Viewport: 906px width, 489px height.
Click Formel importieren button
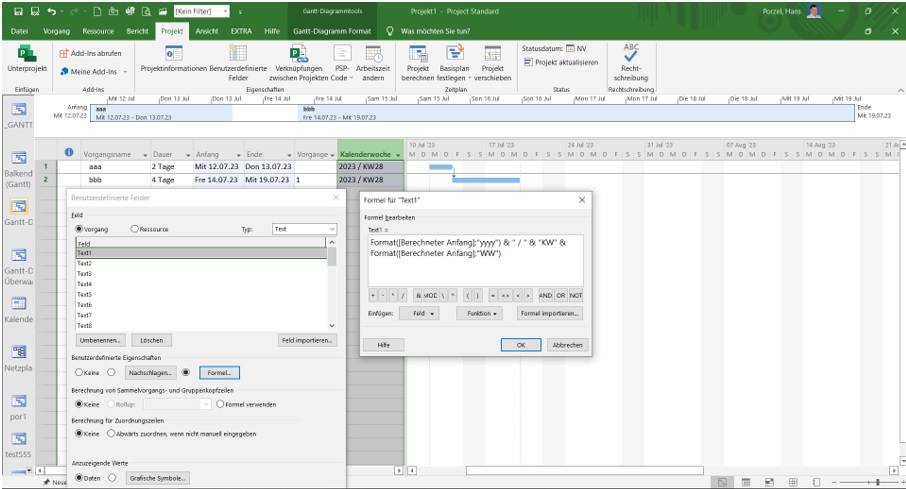click(x=549, y=313)
